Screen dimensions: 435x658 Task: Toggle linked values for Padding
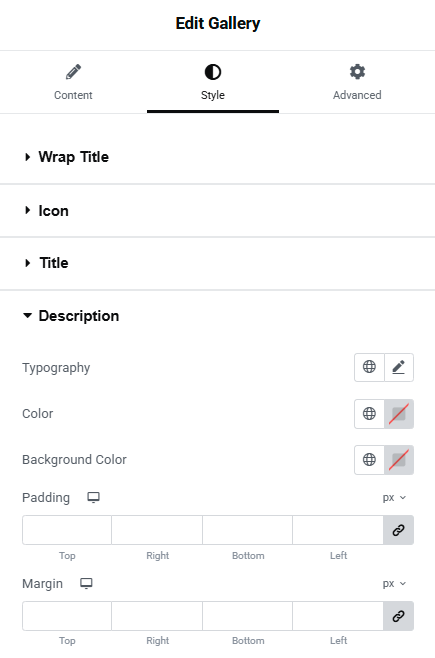tap(399, 530)
